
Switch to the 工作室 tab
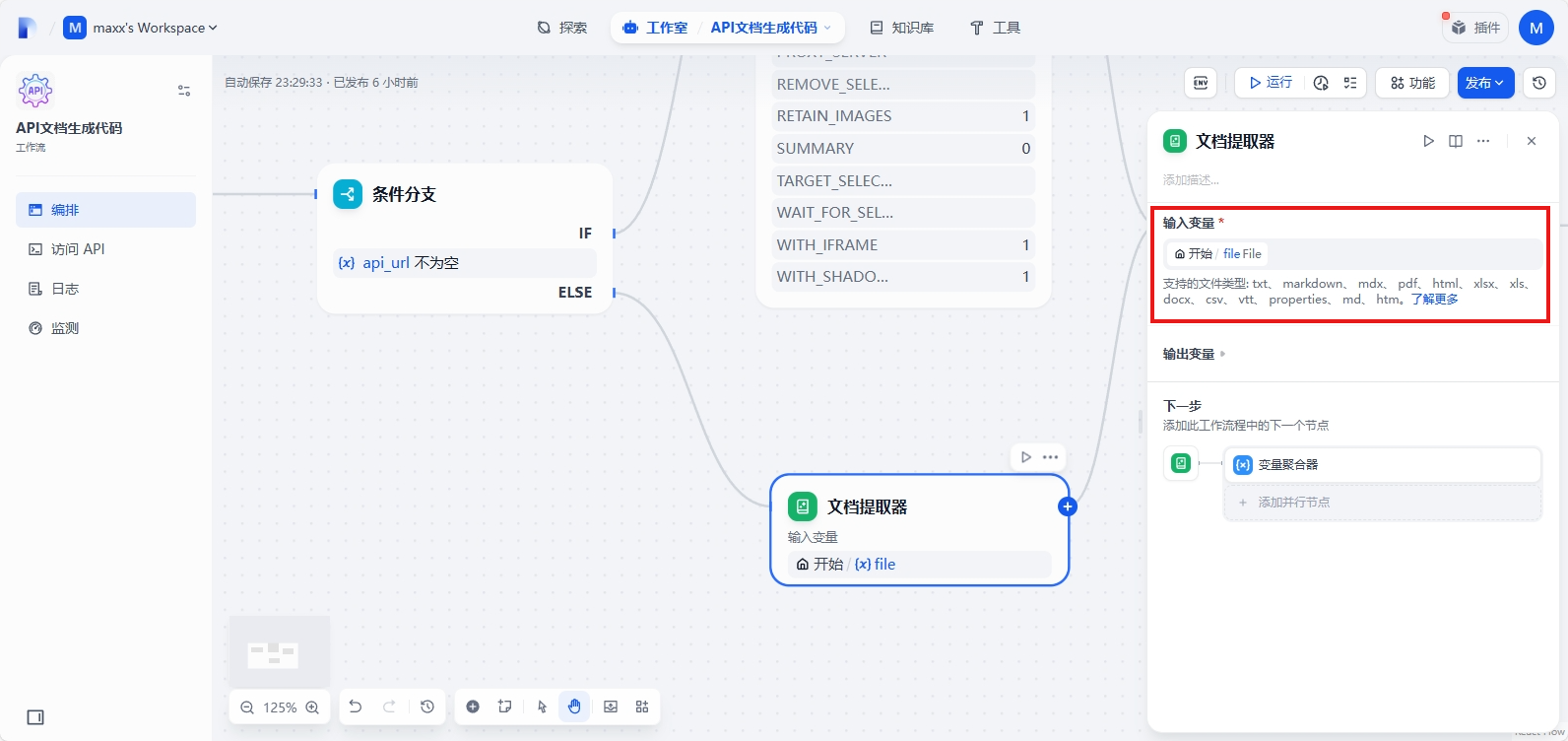pos(656,28)
